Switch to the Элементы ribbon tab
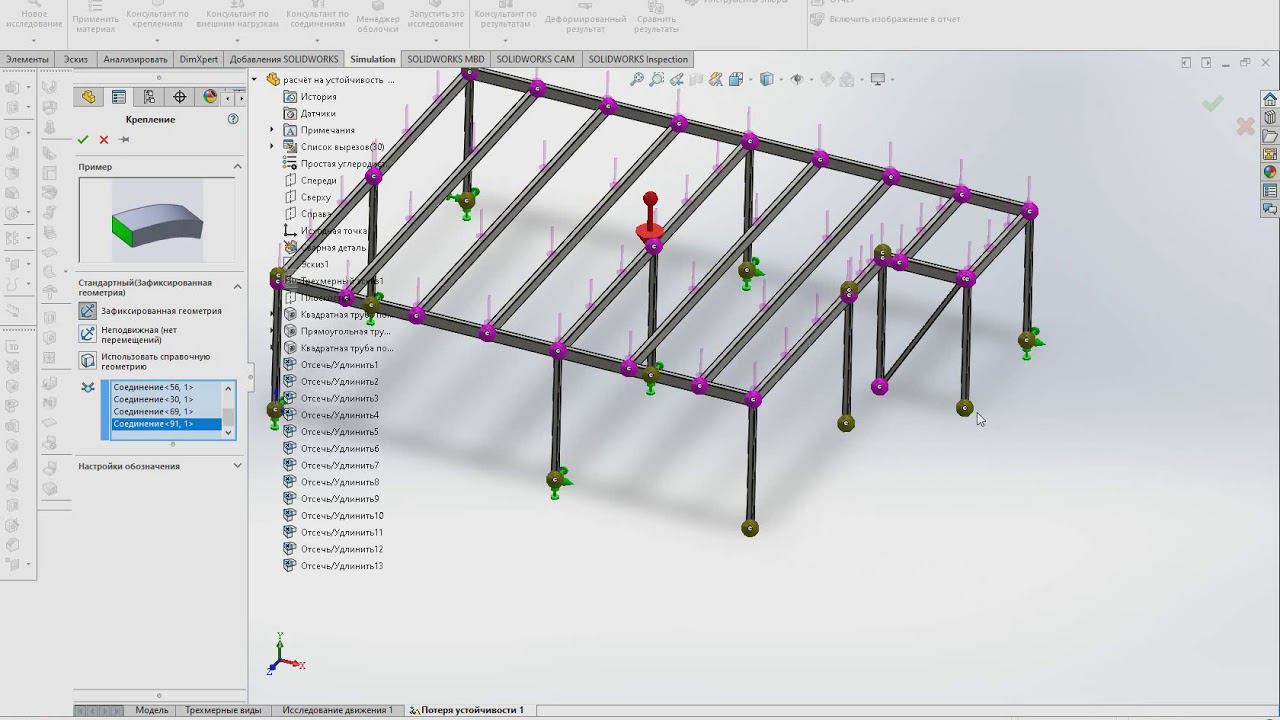The image size is (1280, 720). (x=28, y=59)
